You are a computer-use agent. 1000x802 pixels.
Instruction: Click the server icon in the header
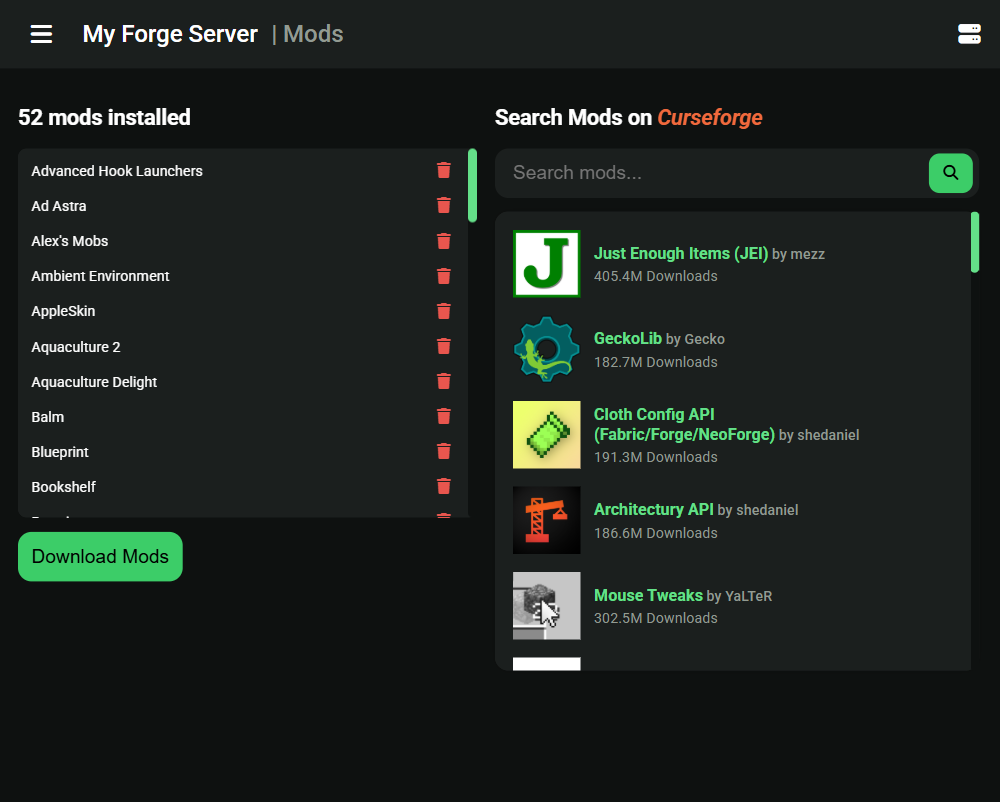coord(968,34)
